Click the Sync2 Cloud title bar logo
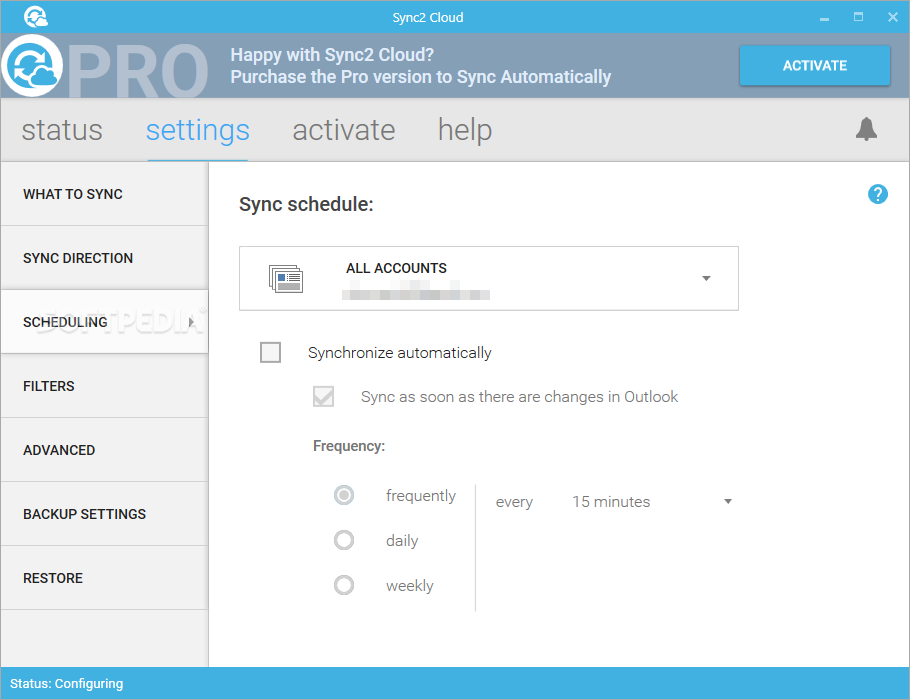 tap(36, 17)
